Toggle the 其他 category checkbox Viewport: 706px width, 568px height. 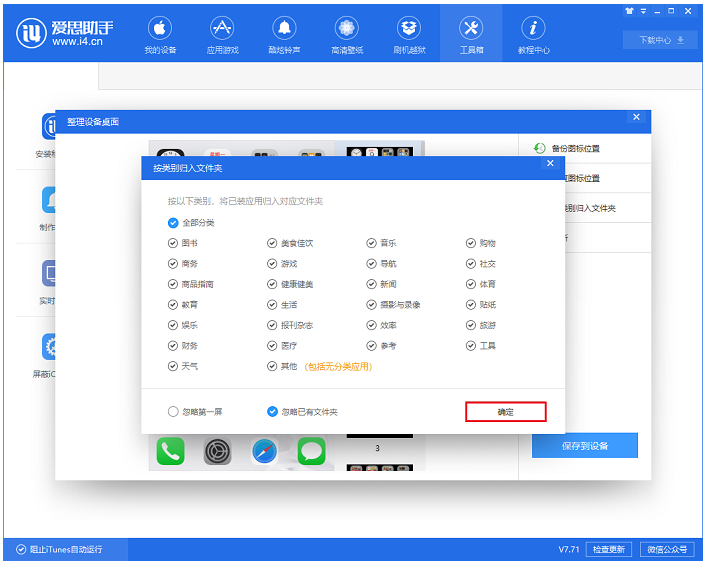(272, 366)
